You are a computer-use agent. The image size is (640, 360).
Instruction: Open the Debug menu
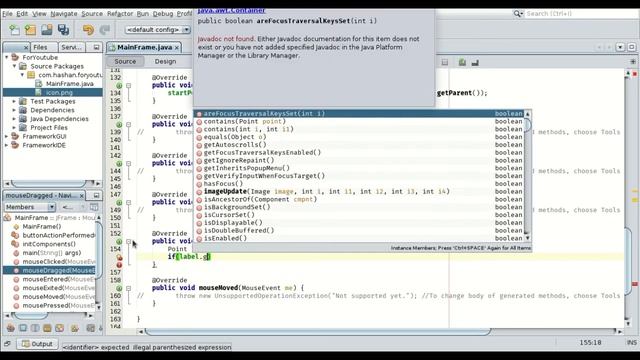click(x=163, y=13)
